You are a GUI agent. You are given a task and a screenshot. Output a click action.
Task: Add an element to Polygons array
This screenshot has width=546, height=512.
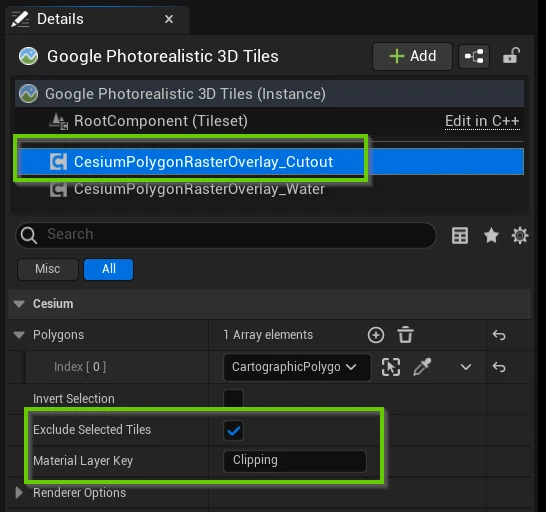(x=376, y=335)
